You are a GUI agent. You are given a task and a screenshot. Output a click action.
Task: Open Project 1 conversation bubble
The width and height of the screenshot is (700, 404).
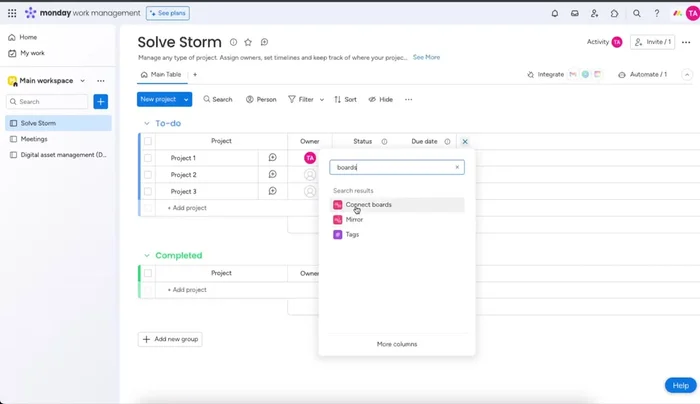coord(272,158)
